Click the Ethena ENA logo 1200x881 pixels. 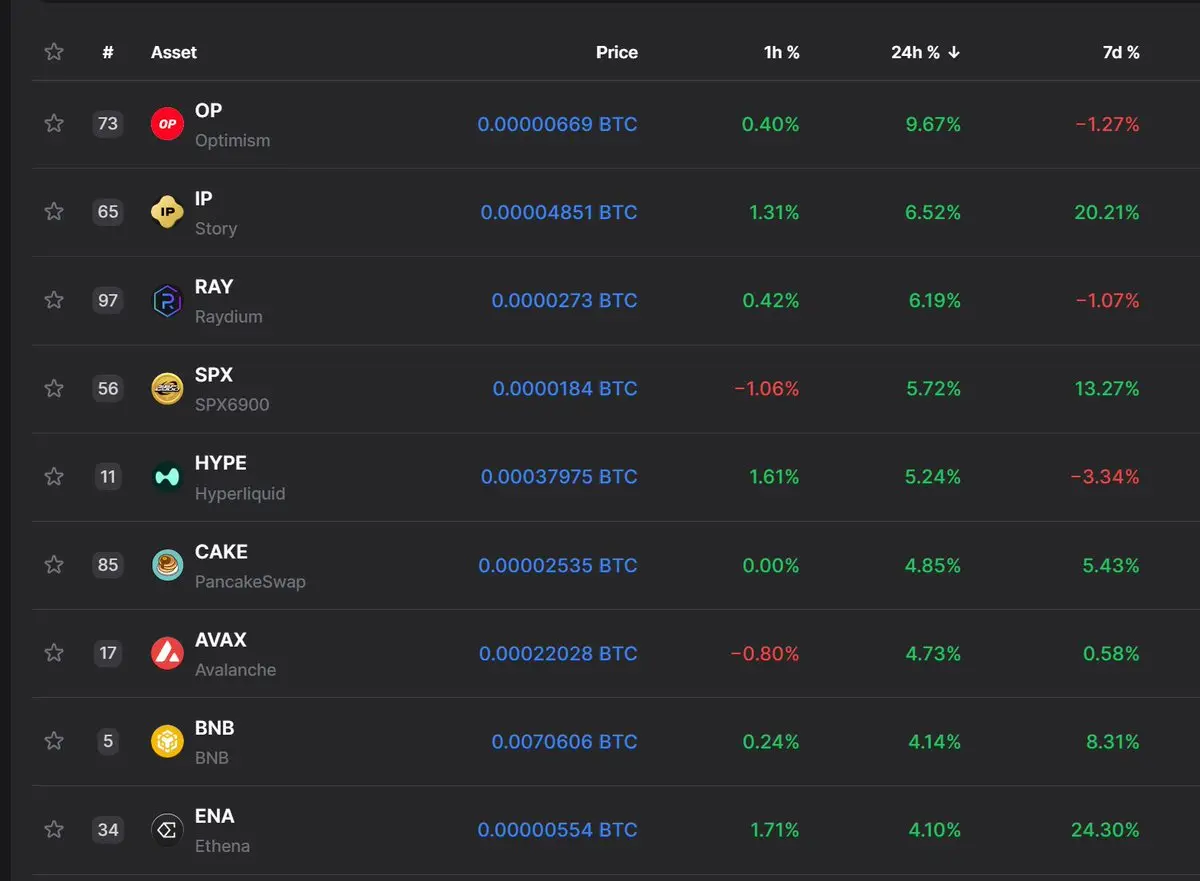pyautogui.click(x=167, y=830)
